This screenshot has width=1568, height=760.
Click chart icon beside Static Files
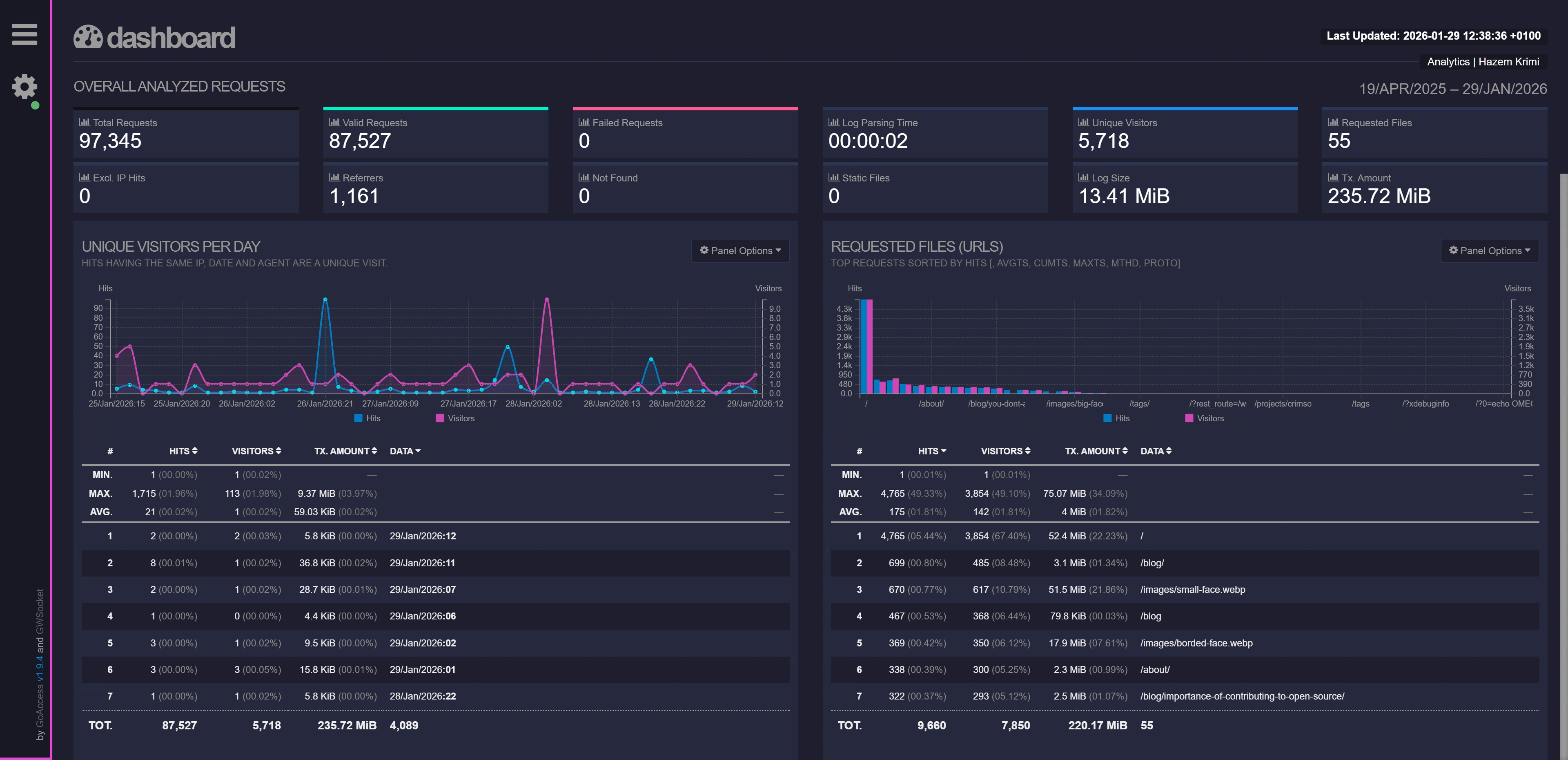coord(834,178)
